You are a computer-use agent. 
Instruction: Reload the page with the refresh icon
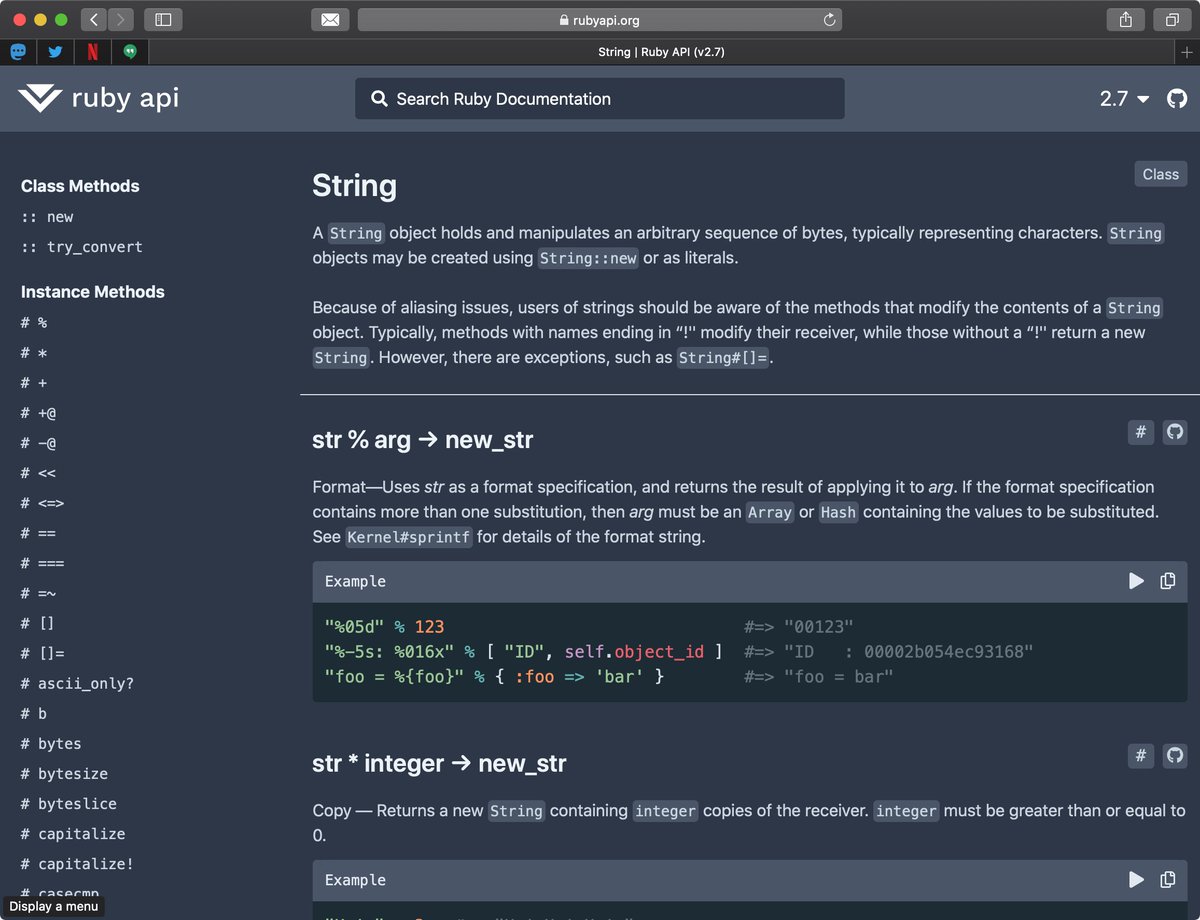click(x=828, y=19)
